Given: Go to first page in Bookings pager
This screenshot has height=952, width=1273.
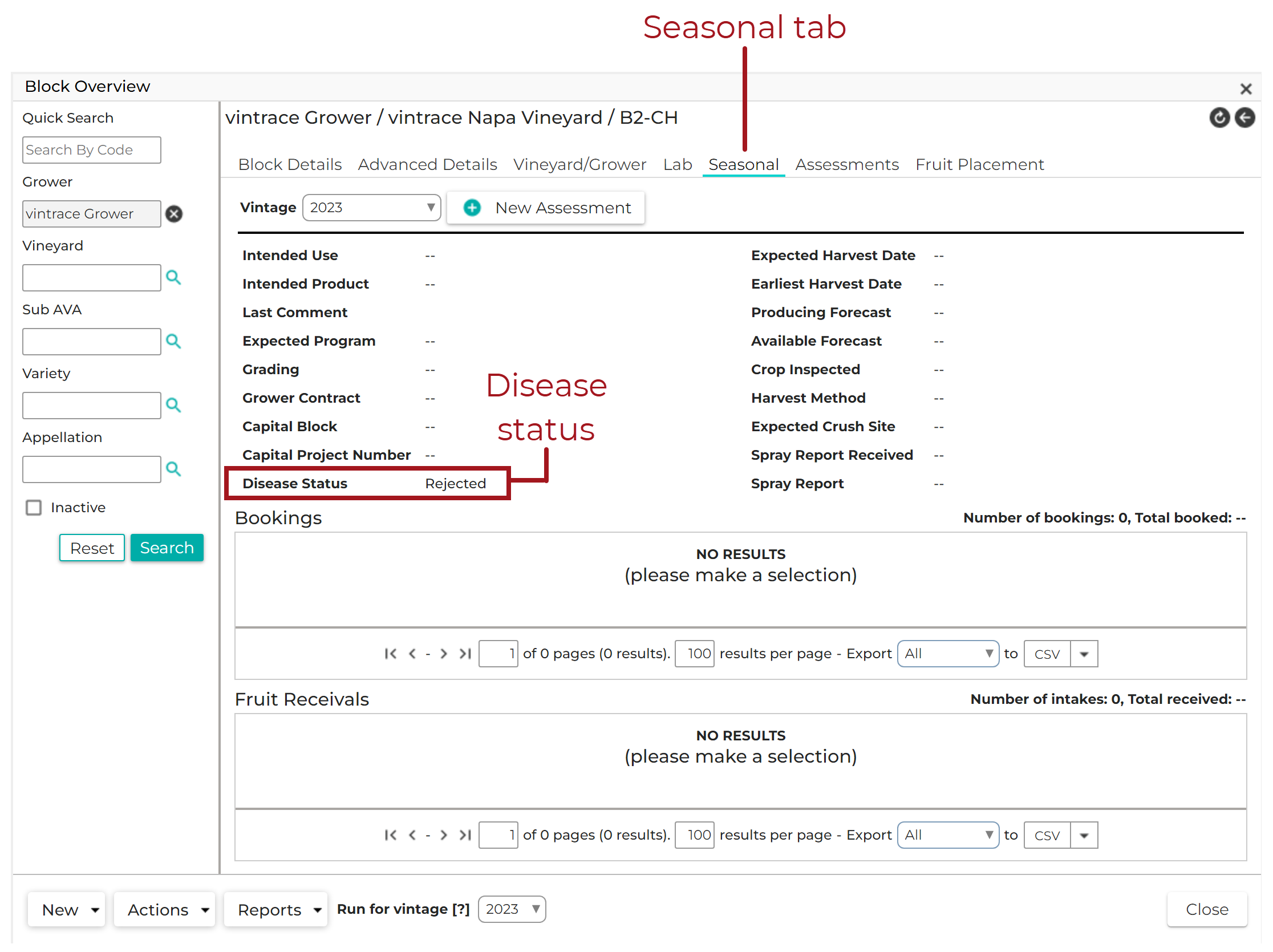Looking at the screenshot, I should (x=391, y=654).
